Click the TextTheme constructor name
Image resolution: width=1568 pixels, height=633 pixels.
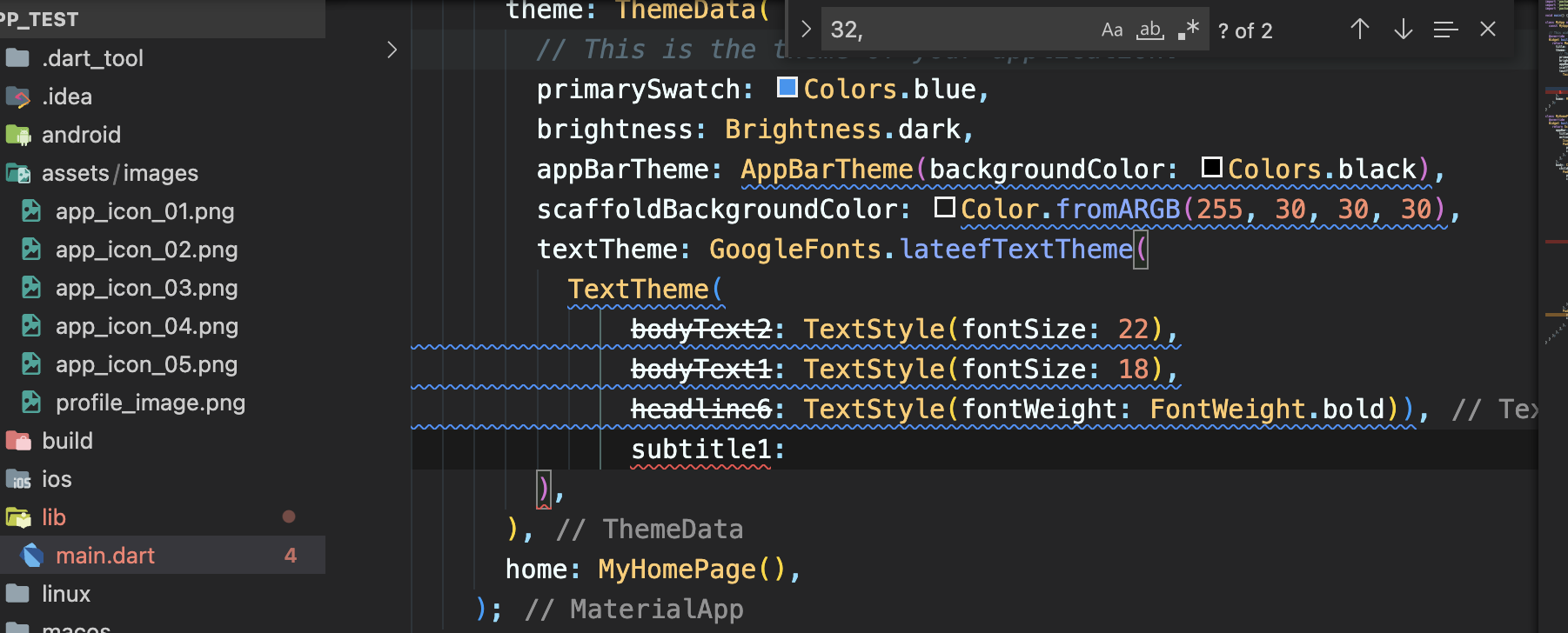point(638,290)
